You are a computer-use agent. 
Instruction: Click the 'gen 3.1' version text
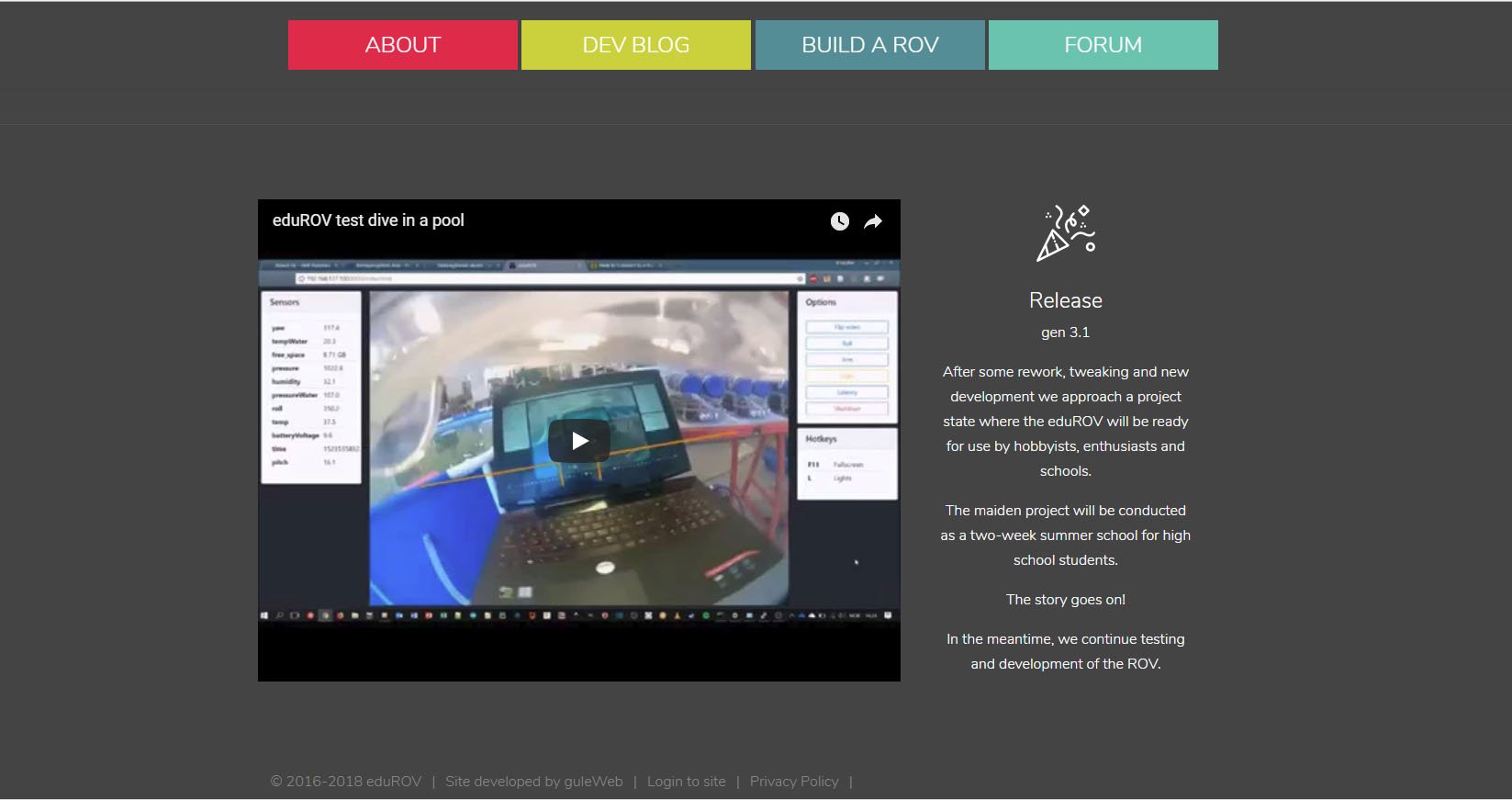pos(1065,332)
